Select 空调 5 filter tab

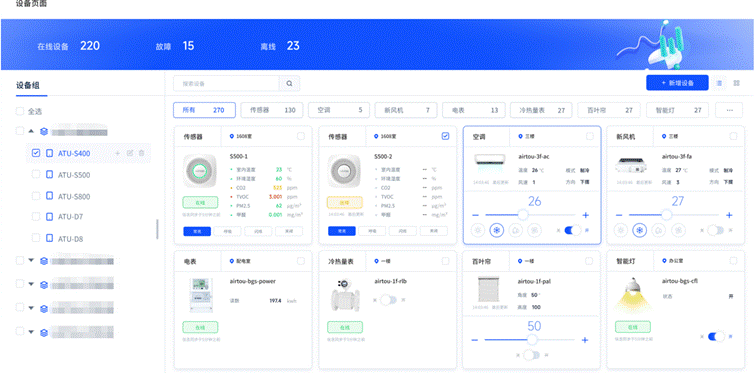click(x=339, y=110)
